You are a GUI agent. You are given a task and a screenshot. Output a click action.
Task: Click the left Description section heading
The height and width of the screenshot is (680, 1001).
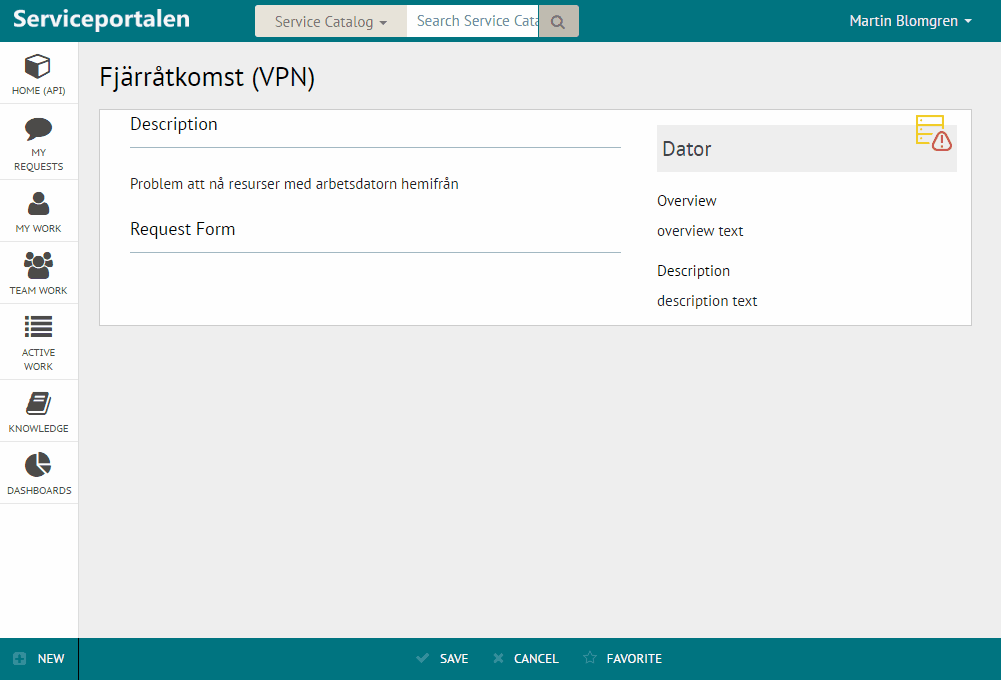(174, 124)
